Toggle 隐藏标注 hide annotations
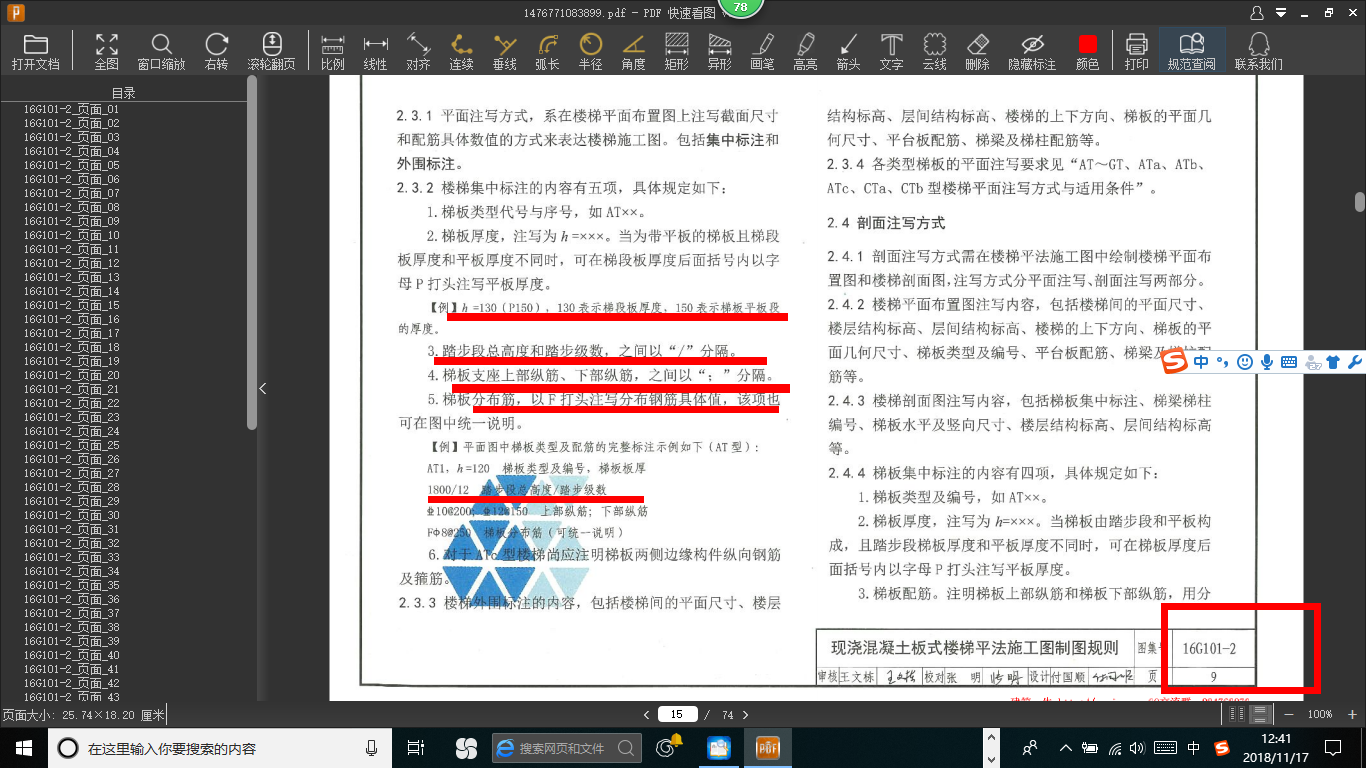The width and height of the screenshot is (1366, 768). [1032, 51]
